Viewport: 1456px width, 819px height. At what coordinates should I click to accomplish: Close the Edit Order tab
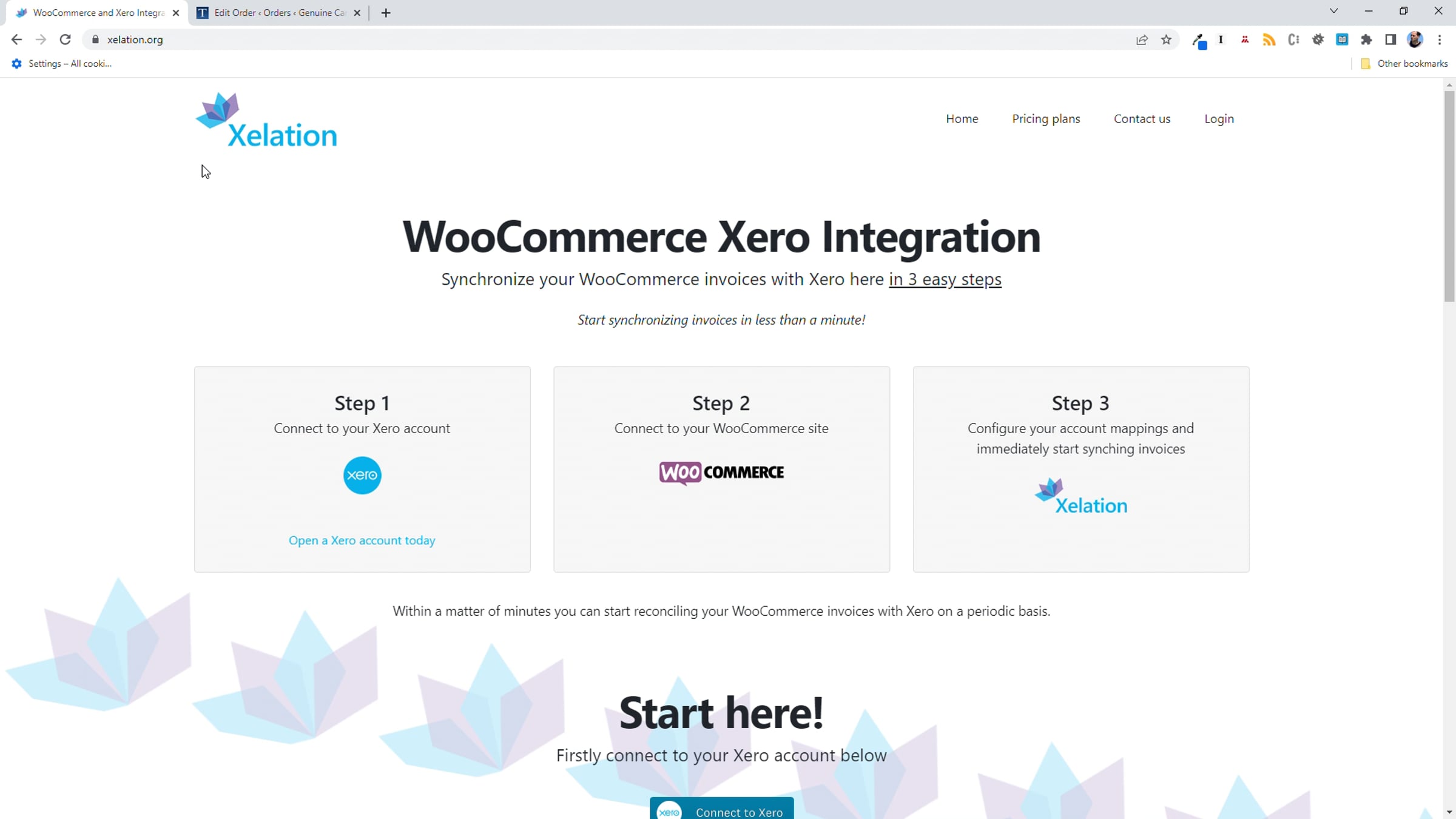[x=357, y=13]
